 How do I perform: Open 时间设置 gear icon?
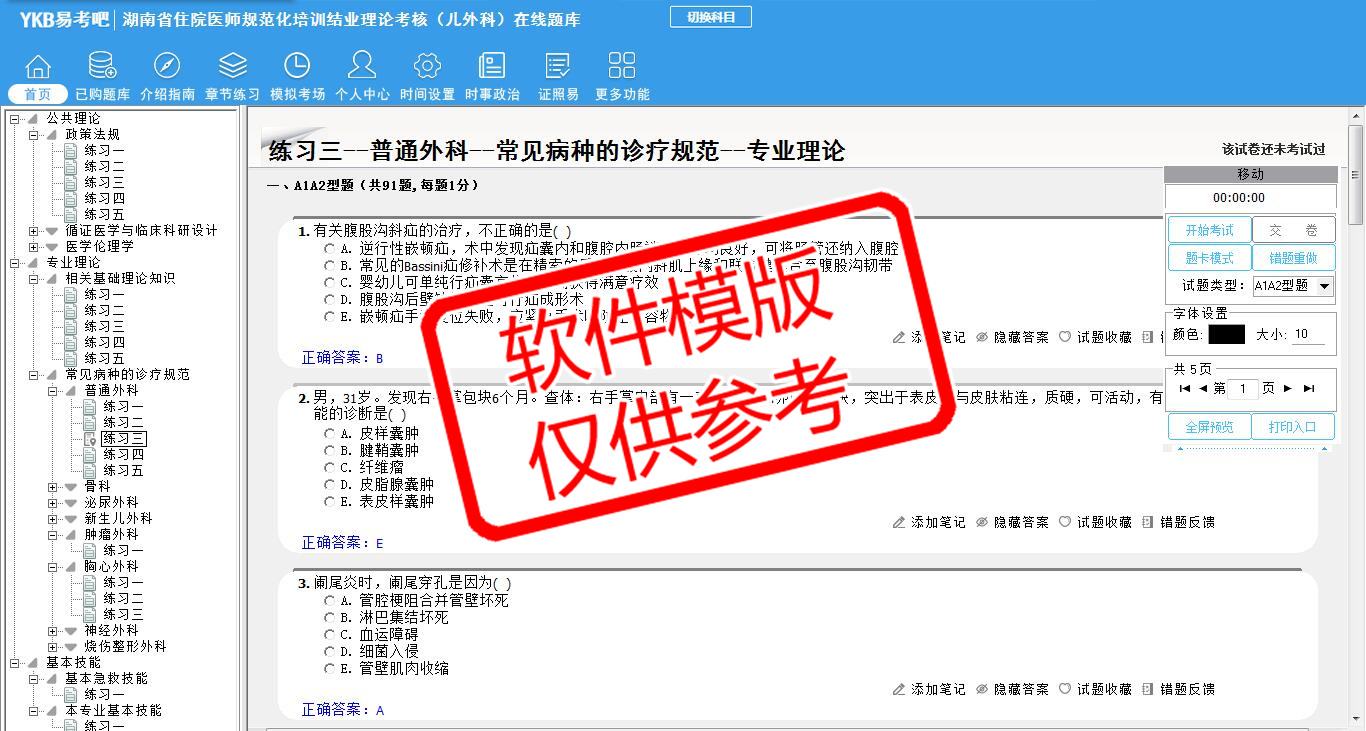tap(427, 67)
